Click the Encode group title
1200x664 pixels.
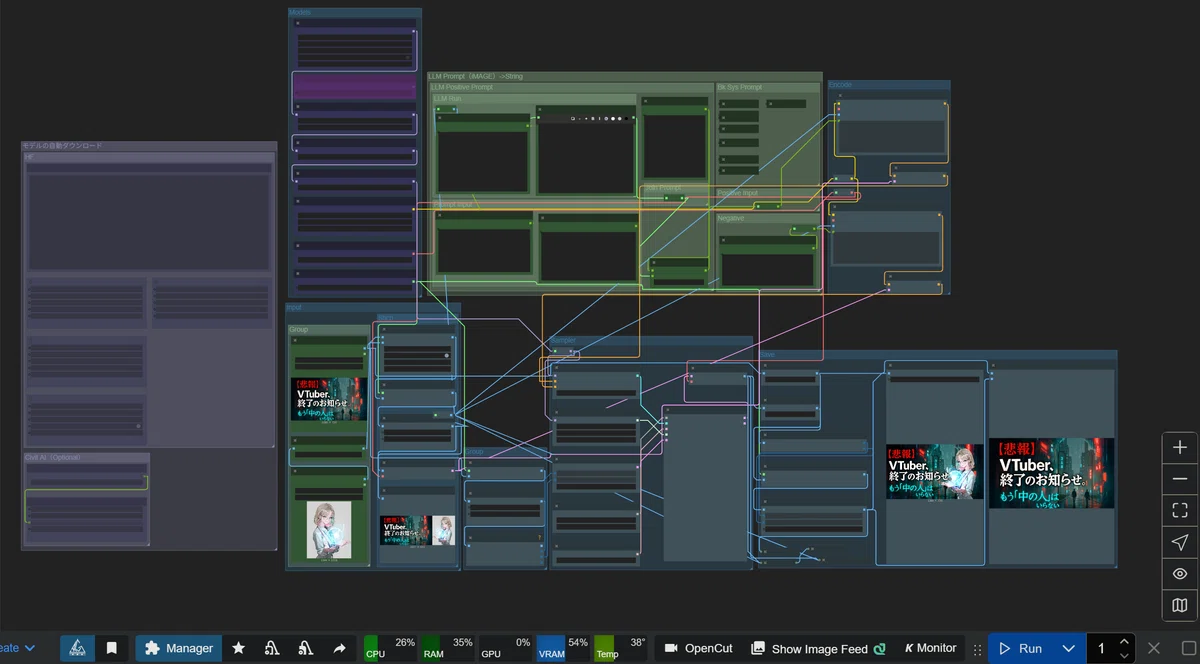click(x=841, y=85)
